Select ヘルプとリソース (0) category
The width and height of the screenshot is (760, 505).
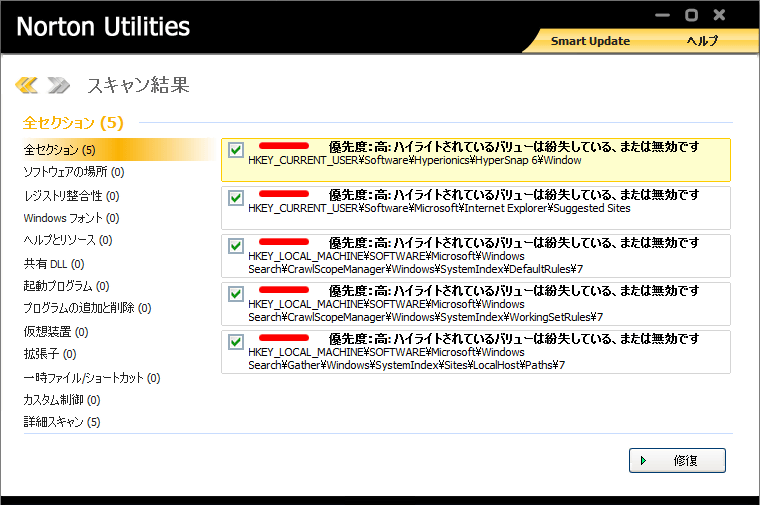coord(68,240)
